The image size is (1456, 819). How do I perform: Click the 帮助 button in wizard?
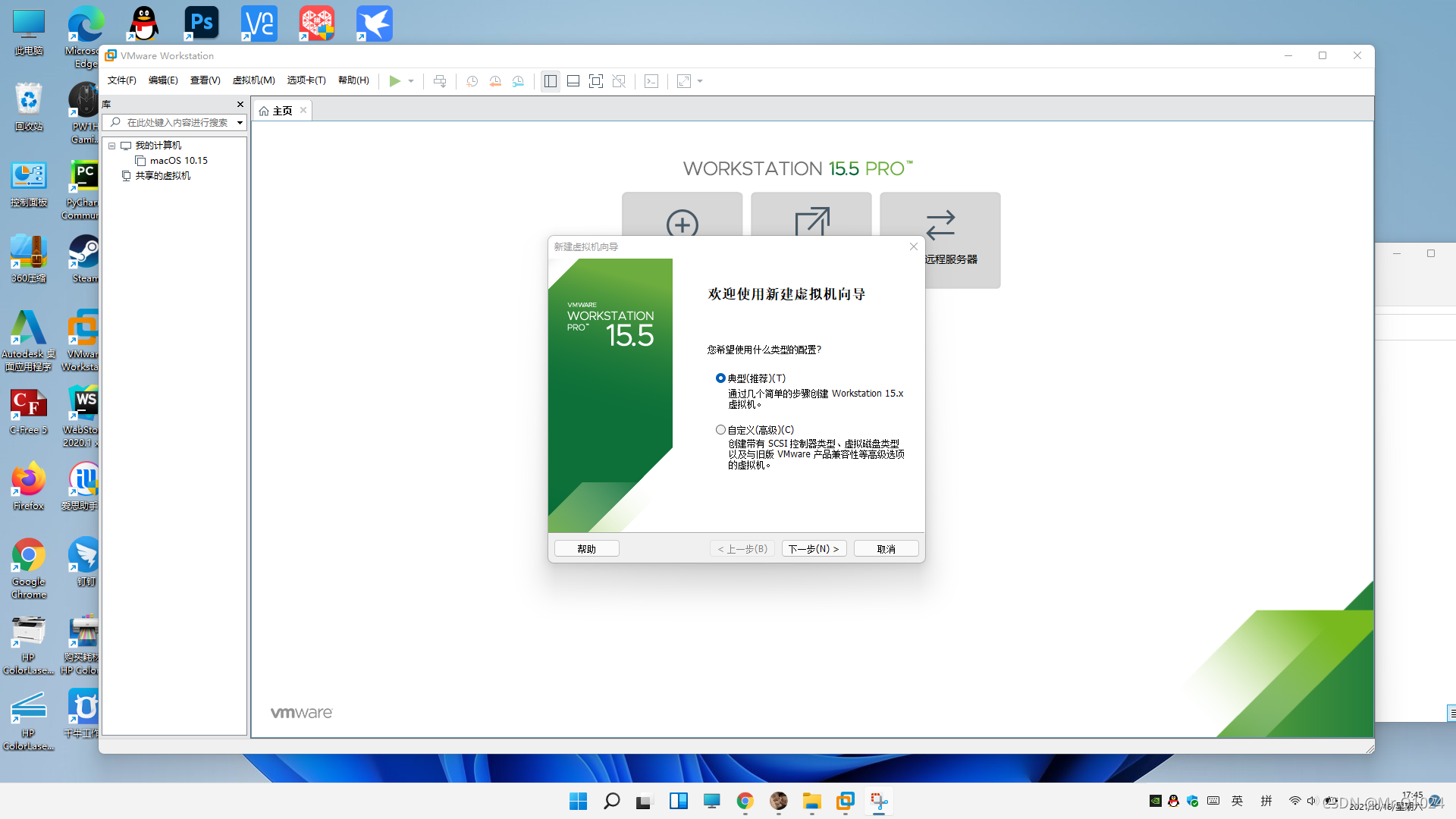point(587,549)
